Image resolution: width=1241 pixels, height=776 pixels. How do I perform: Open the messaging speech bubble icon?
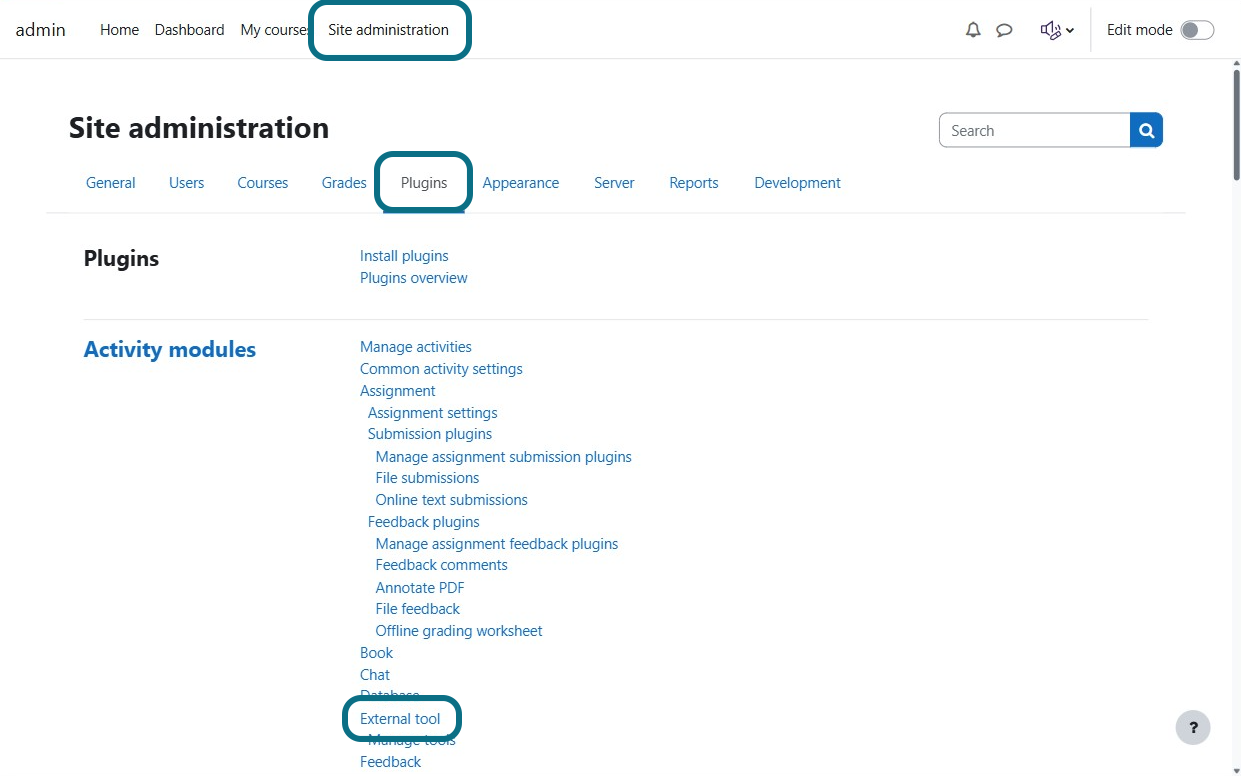1004,30
